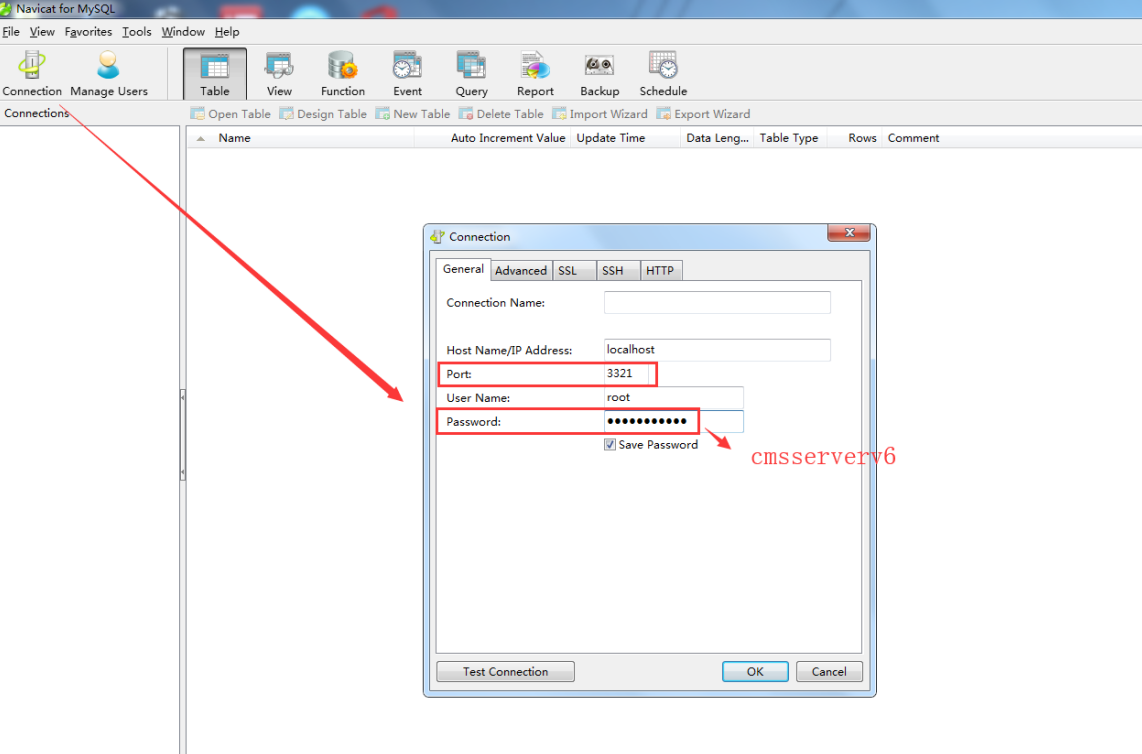Image resolution: width=1142 pixels, height=754 pixels.
Task: Open the Function objects icon
Action: pyautogui.click(x=342, y=74)
